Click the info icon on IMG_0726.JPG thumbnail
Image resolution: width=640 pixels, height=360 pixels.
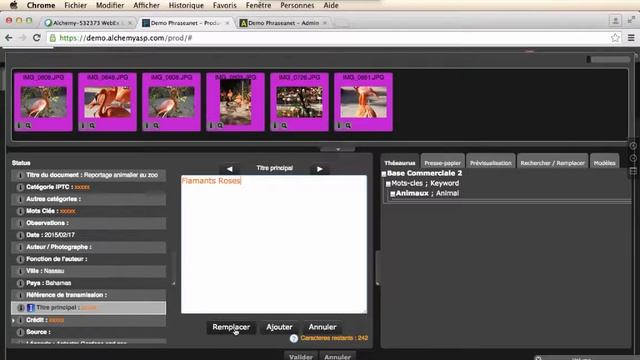[x=275, y=126]
